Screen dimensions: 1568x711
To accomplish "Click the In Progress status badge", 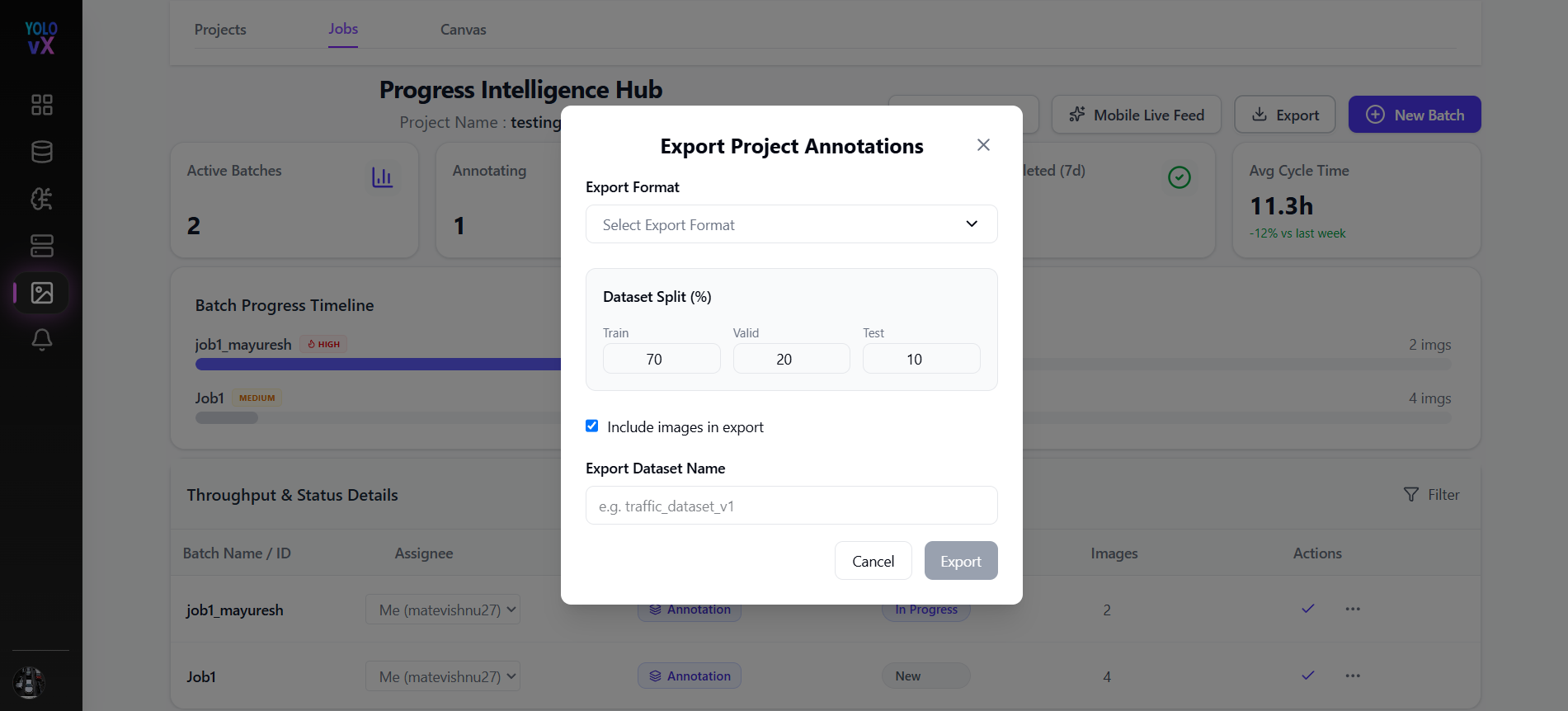I will coord(926,610).
